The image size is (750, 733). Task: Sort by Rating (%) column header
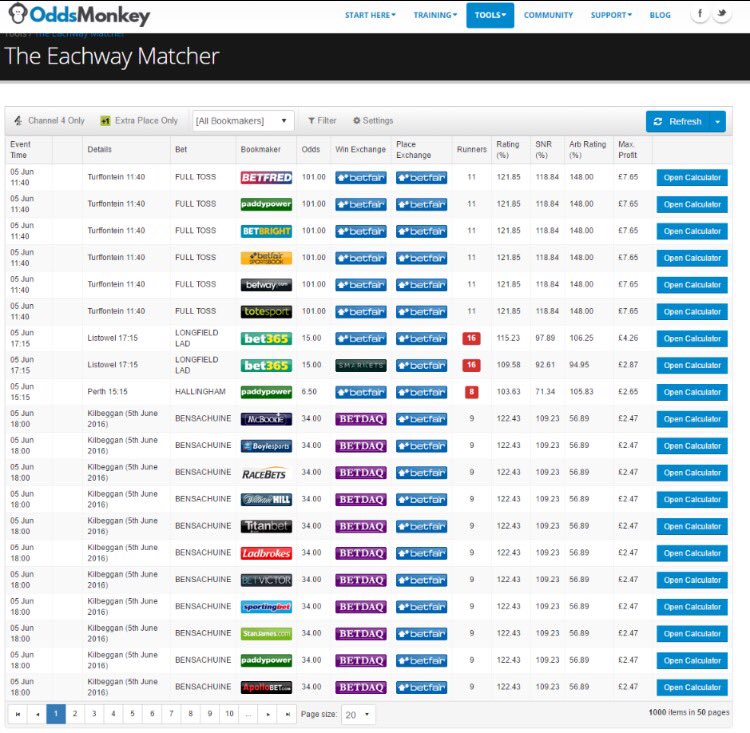tap(507, 150)
